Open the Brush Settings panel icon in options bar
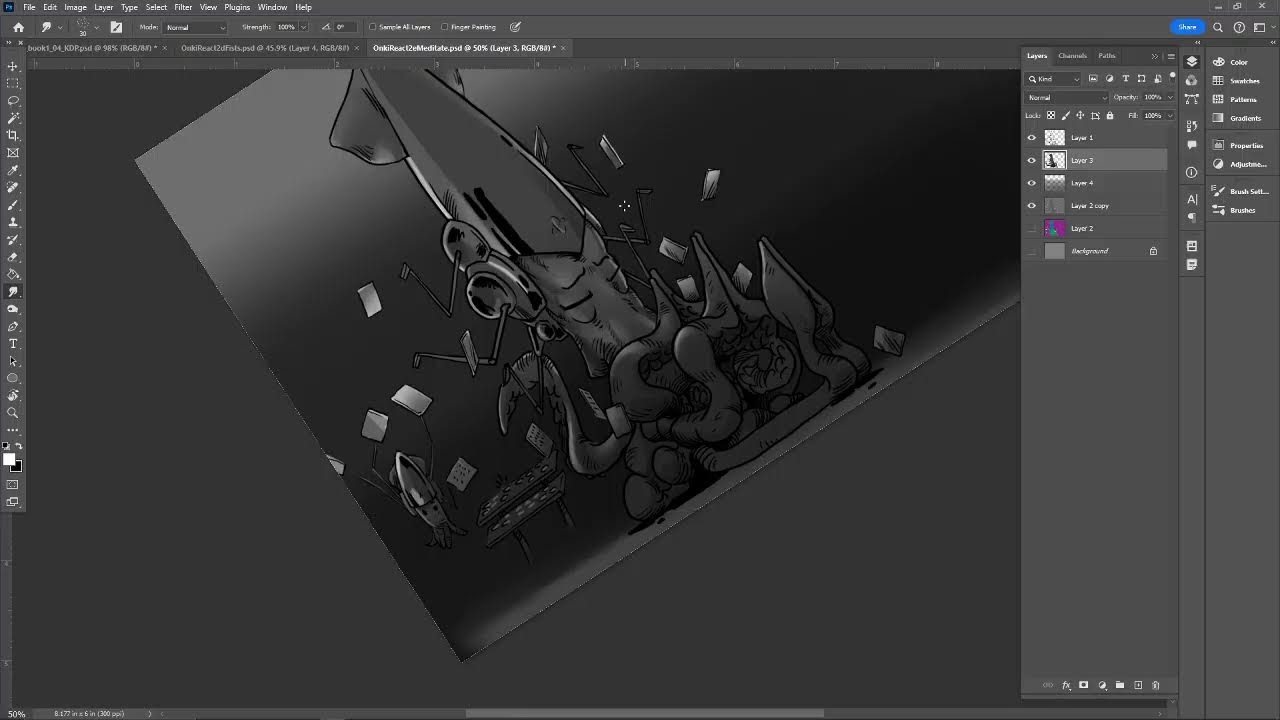The width and height of the screenshot is (1280, 720). tap(116, 27)
